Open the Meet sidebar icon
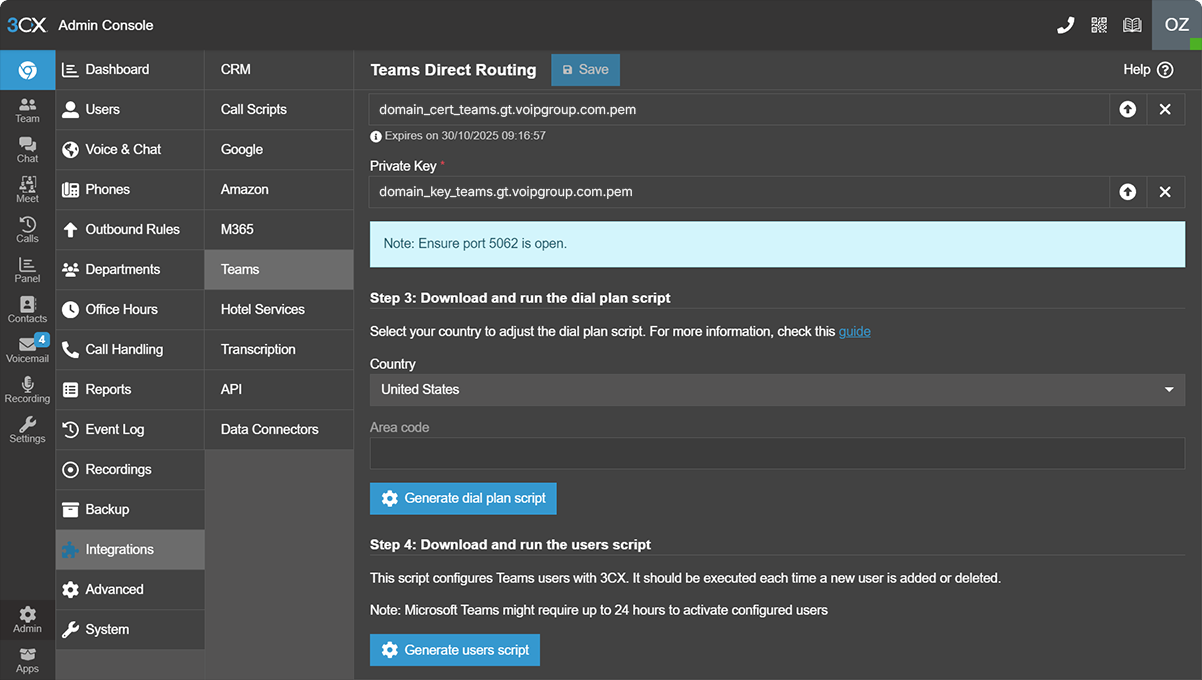 coord(27,189)
